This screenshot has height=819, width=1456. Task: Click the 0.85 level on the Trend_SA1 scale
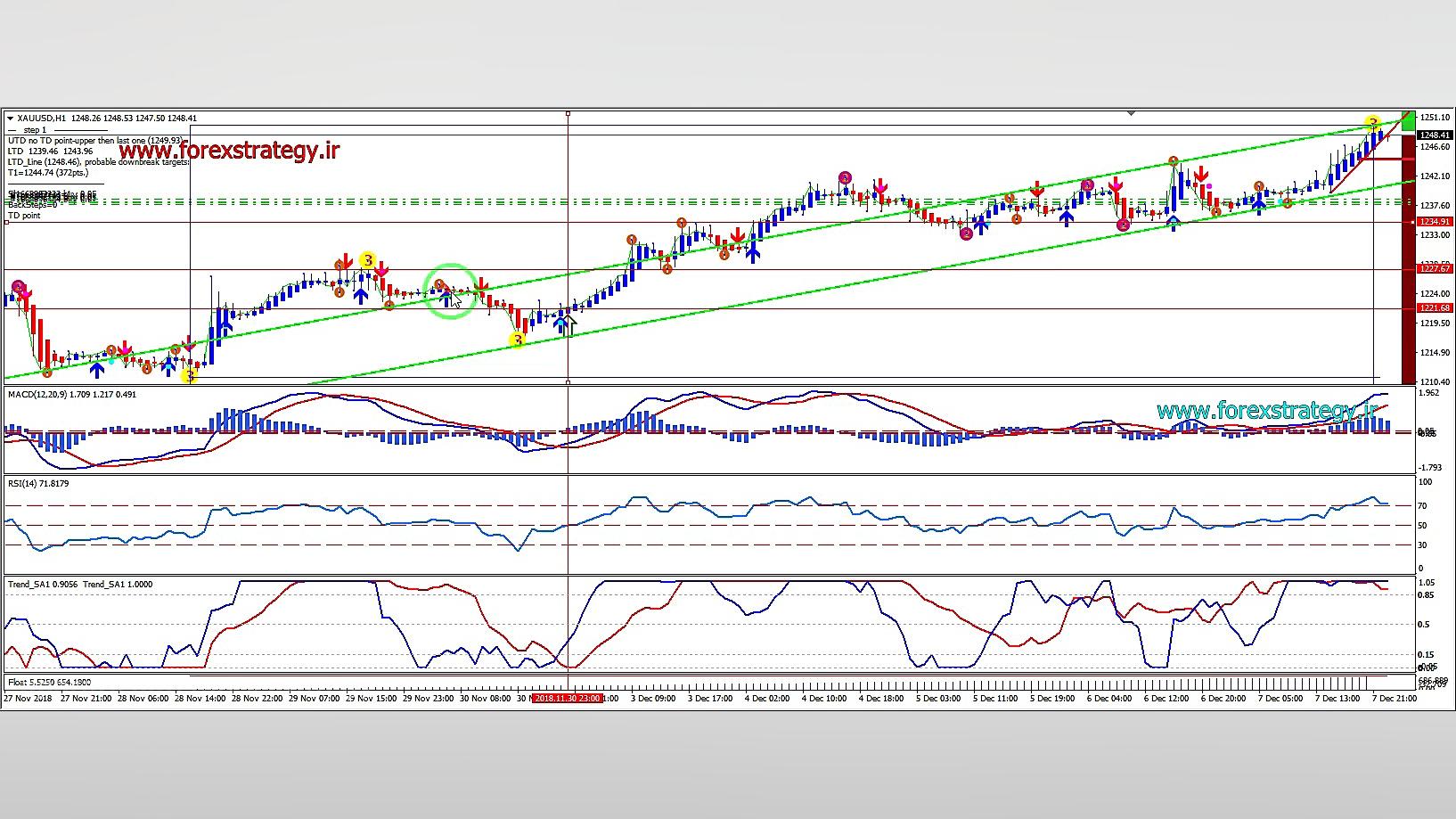[1426, 595]
